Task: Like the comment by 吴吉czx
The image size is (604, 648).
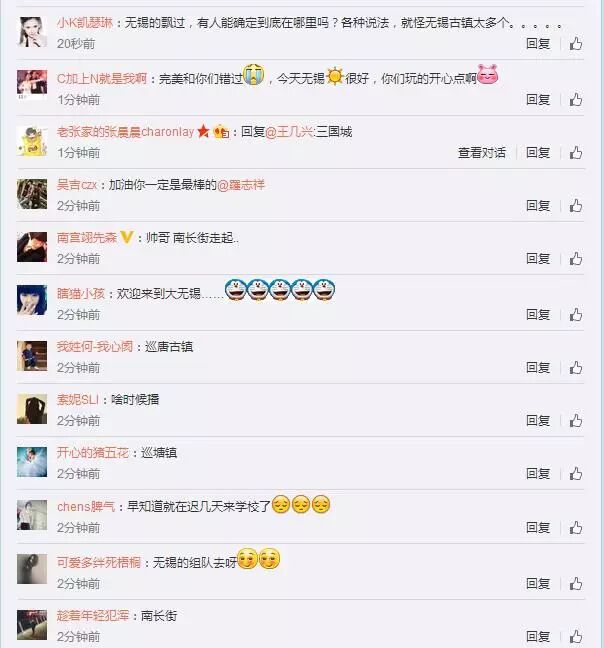Action: click(576, 205)
